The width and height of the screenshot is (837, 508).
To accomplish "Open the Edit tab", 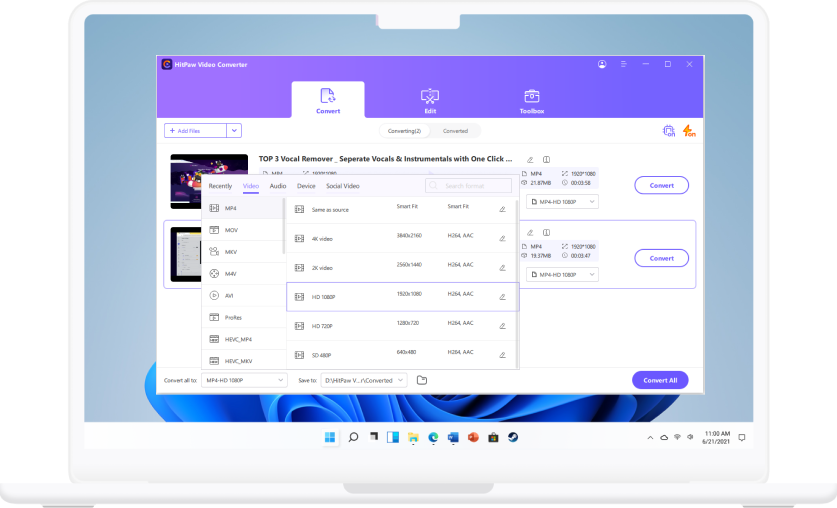I will [430, 100].
